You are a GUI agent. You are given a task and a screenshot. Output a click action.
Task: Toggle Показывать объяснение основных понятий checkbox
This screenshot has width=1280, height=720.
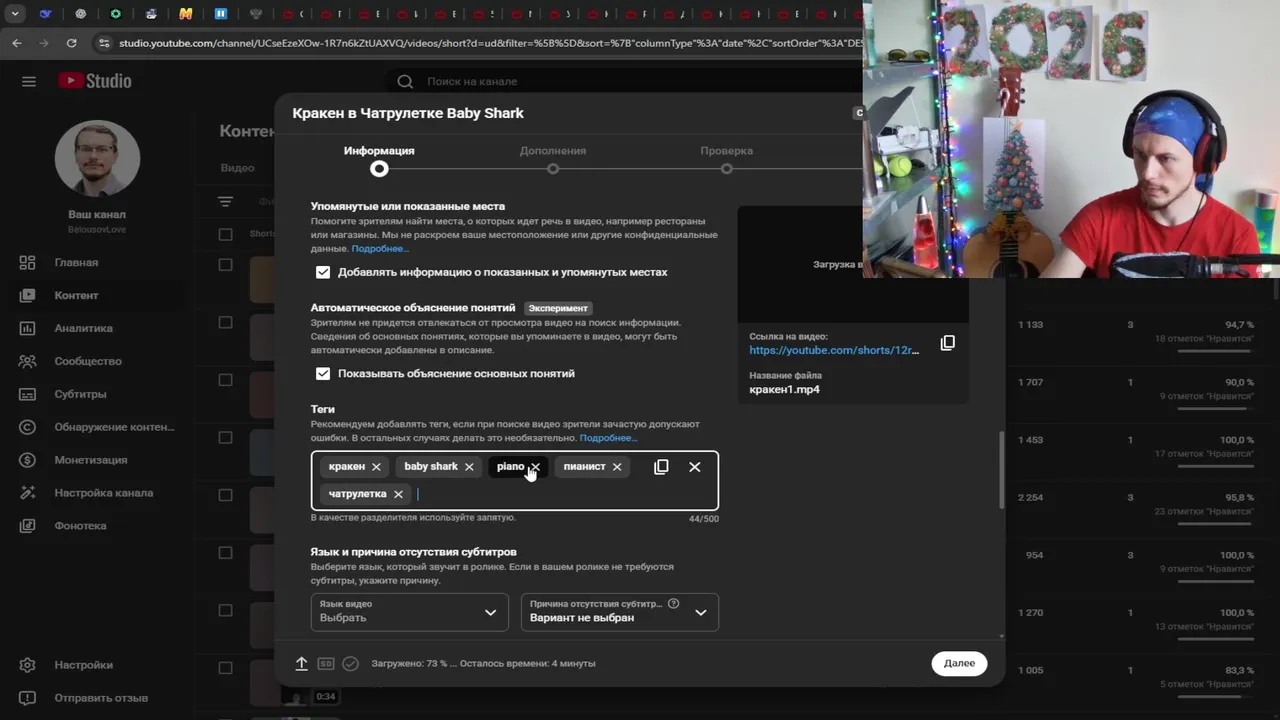click(323, 374)
